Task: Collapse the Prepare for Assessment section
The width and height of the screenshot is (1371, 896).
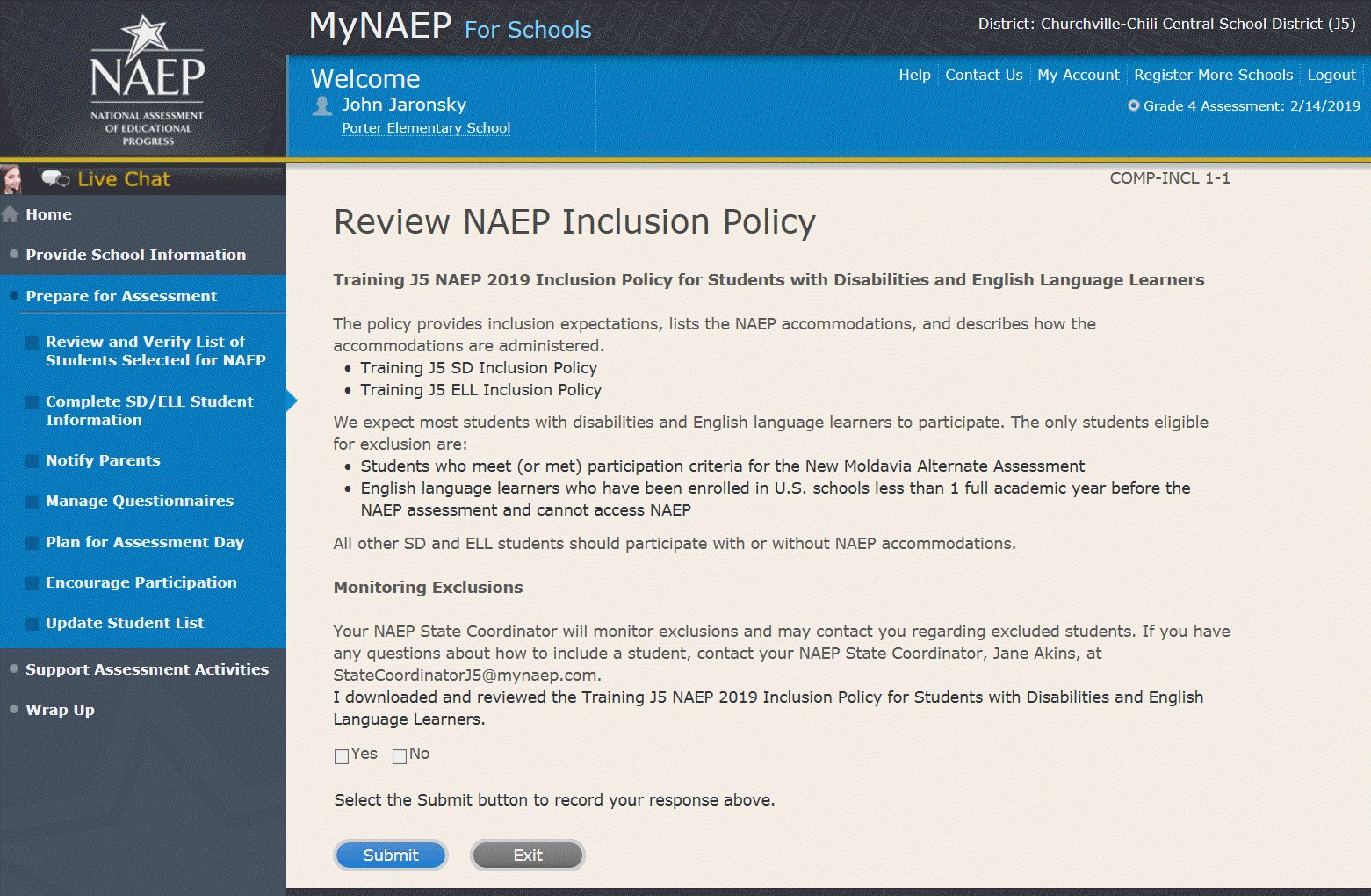Action: click(121, 296)
